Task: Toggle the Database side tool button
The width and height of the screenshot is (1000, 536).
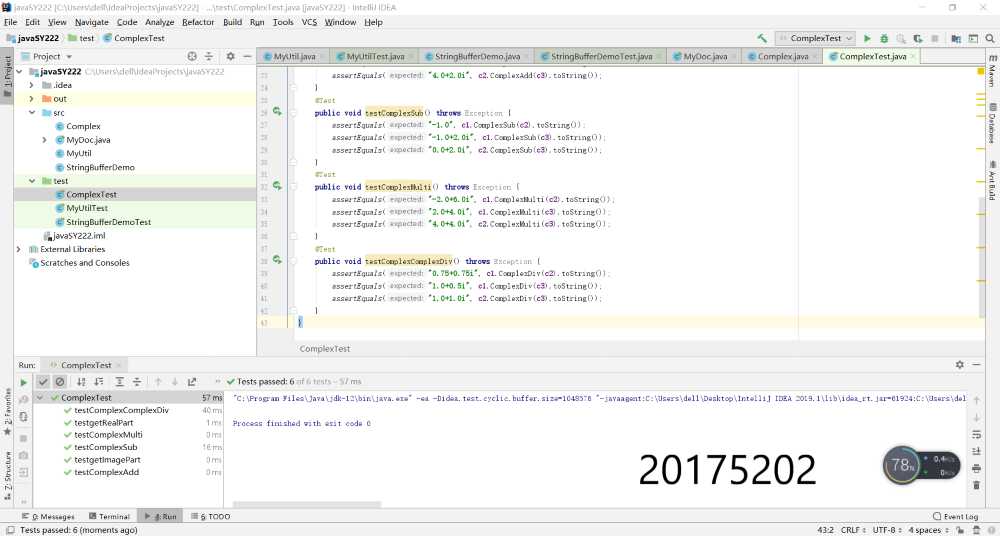Action: pyautogui.click(x=992, y=123)
